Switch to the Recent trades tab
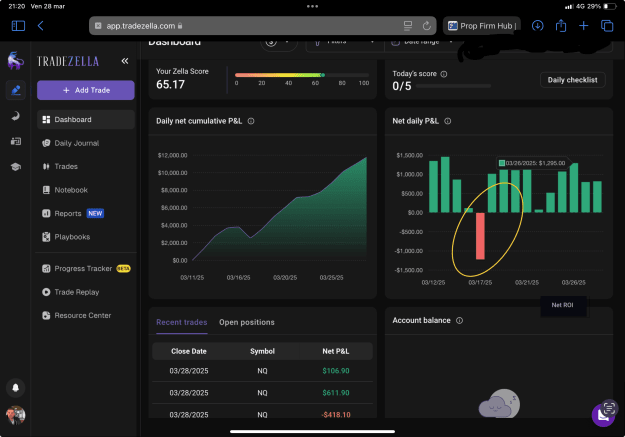Screen dimensions: 625x437 (x=182, y=322)
